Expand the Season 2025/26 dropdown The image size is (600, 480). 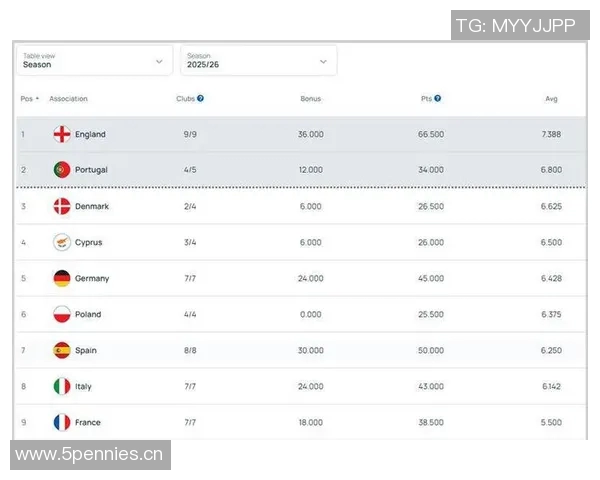[x=258, y=61]
